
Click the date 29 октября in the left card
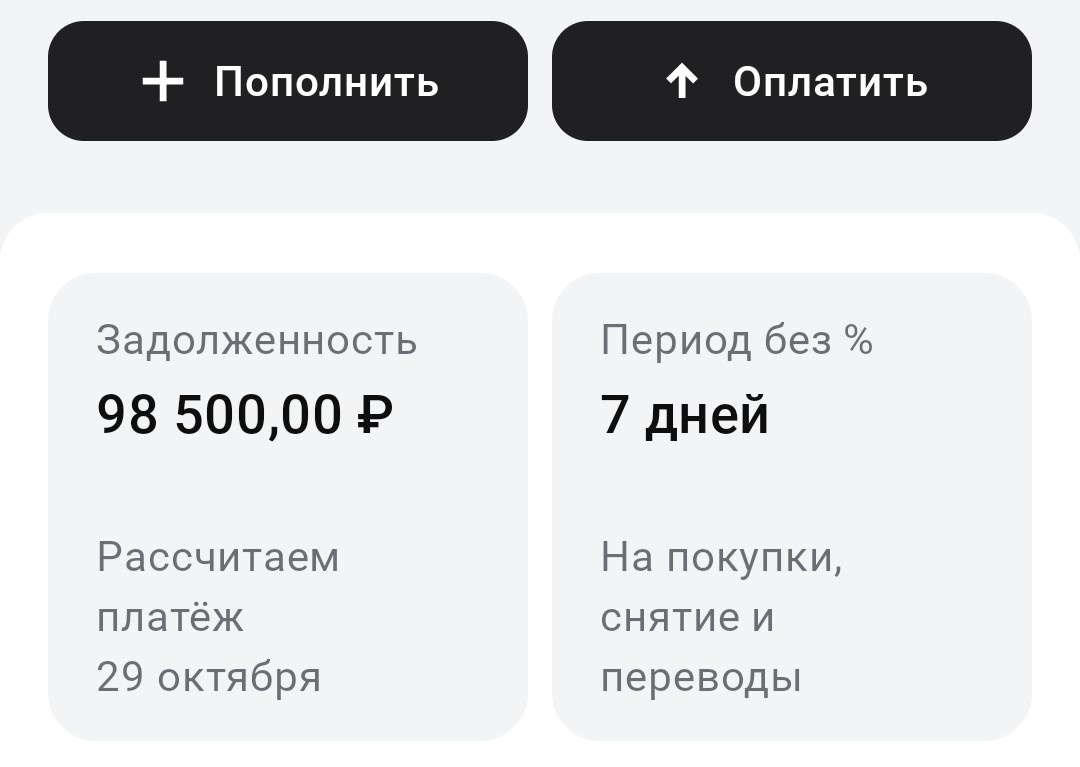[x=208, y=677]
